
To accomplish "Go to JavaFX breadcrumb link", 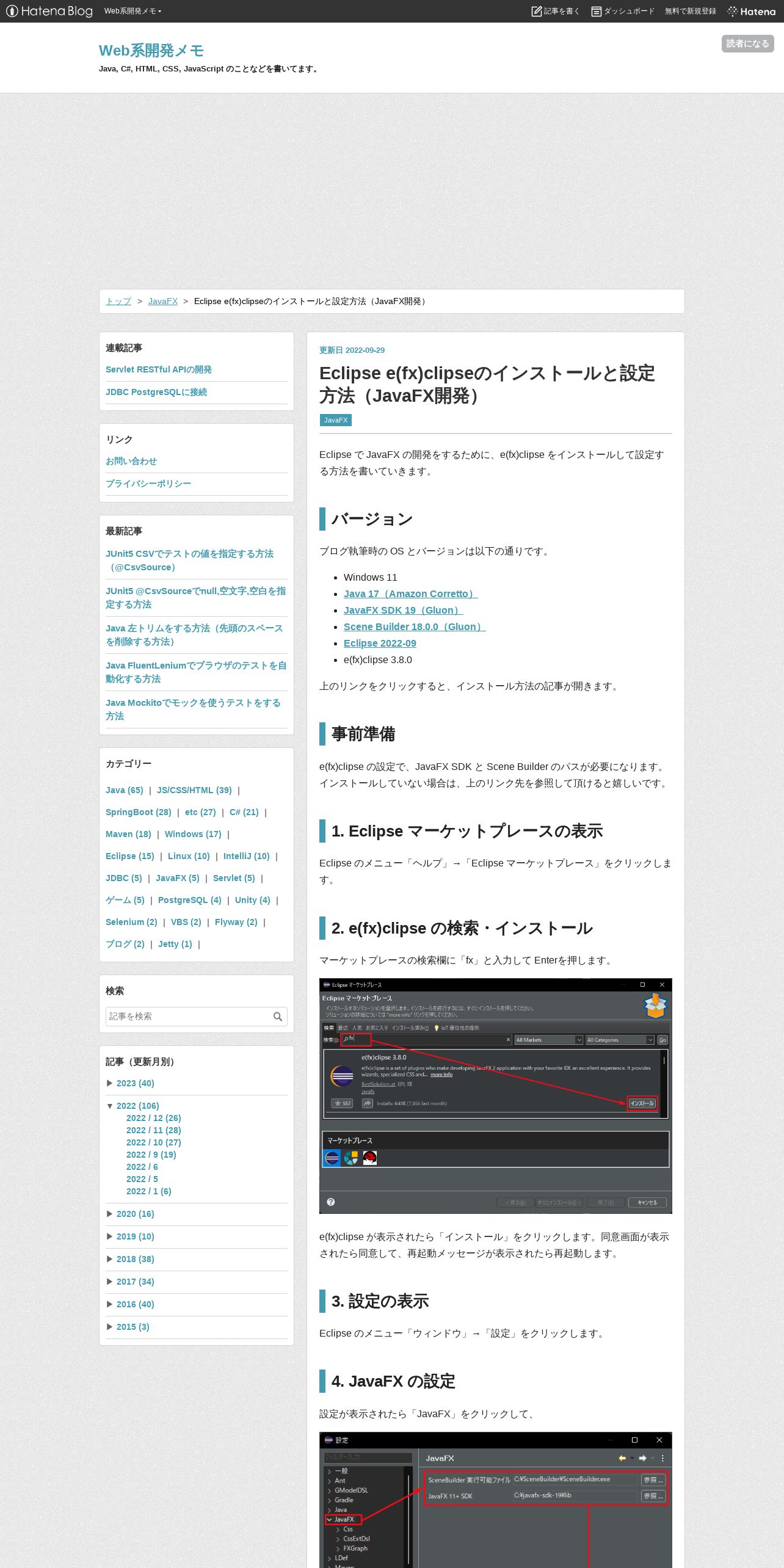I will coord(162,301).
